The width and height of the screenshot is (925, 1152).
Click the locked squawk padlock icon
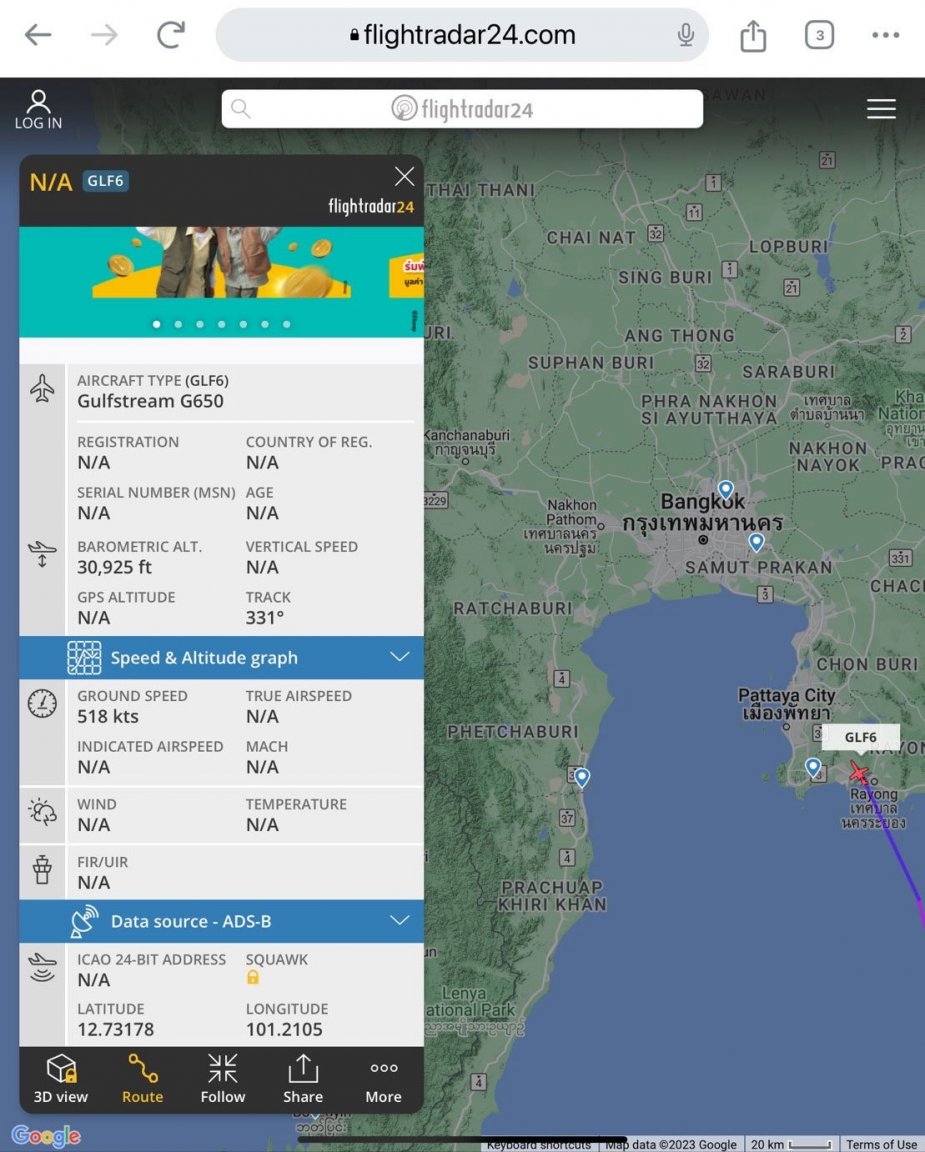[x=253, y=977]
